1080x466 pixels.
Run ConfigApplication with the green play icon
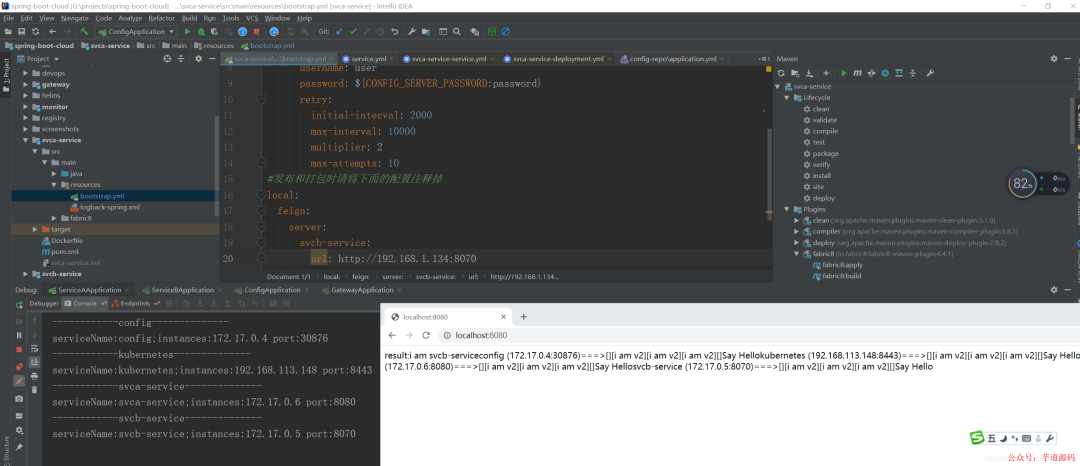click(187, 32)
